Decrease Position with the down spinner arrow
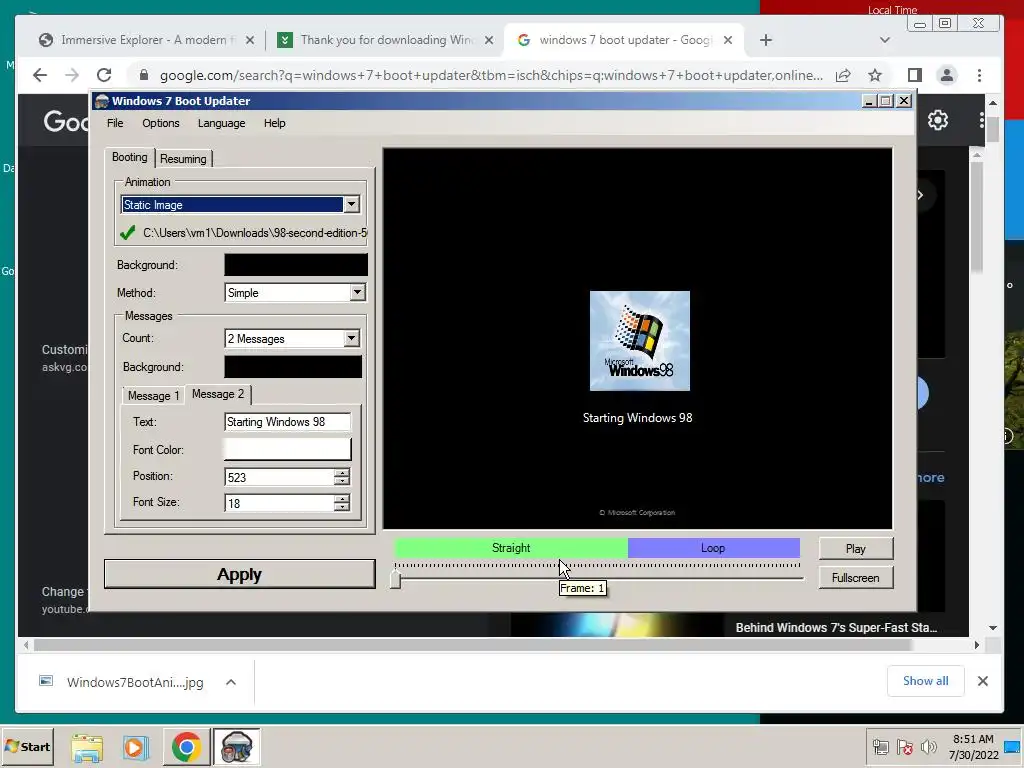 point(342,481)
